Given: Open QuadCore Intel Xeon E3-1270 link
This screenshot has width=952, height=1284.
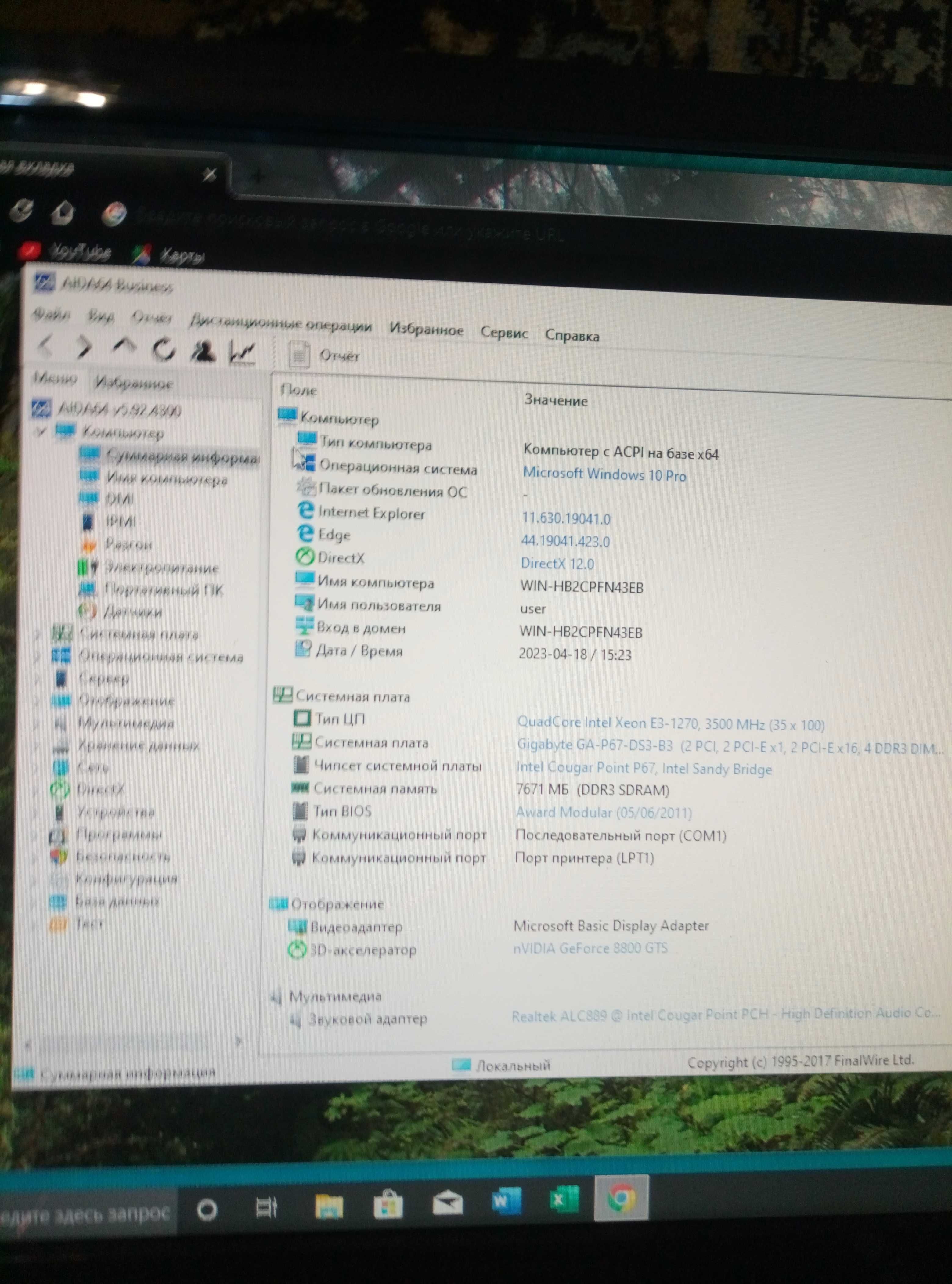Looking at the screenshot, I should click(671, 723).
